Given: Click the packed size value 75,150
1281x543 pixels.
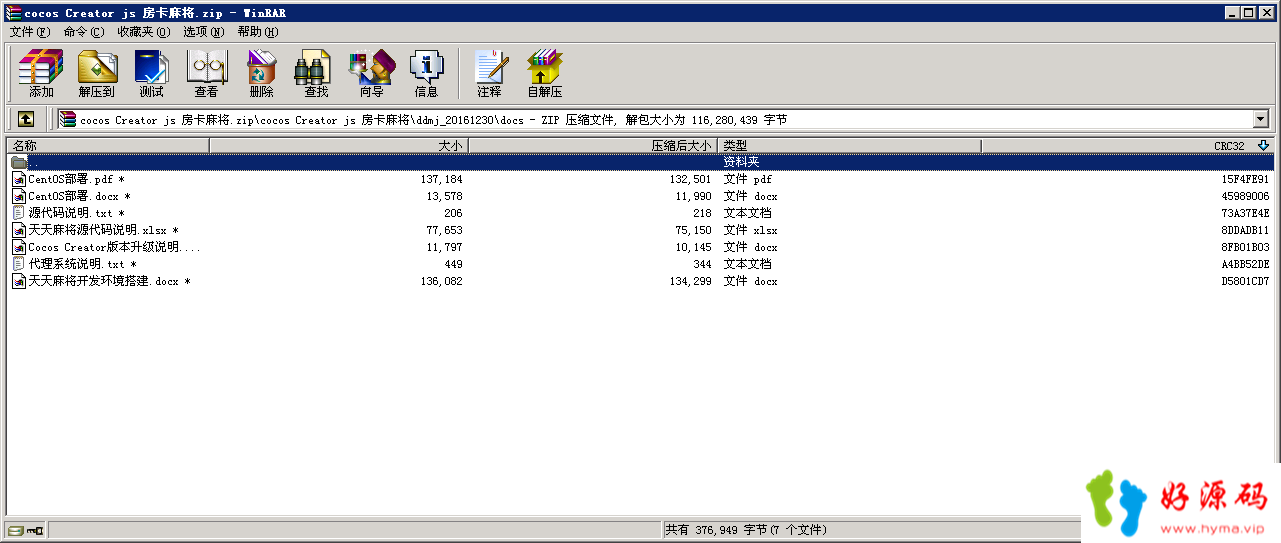Looking at the screenshot, I should (x=693, y=230).
